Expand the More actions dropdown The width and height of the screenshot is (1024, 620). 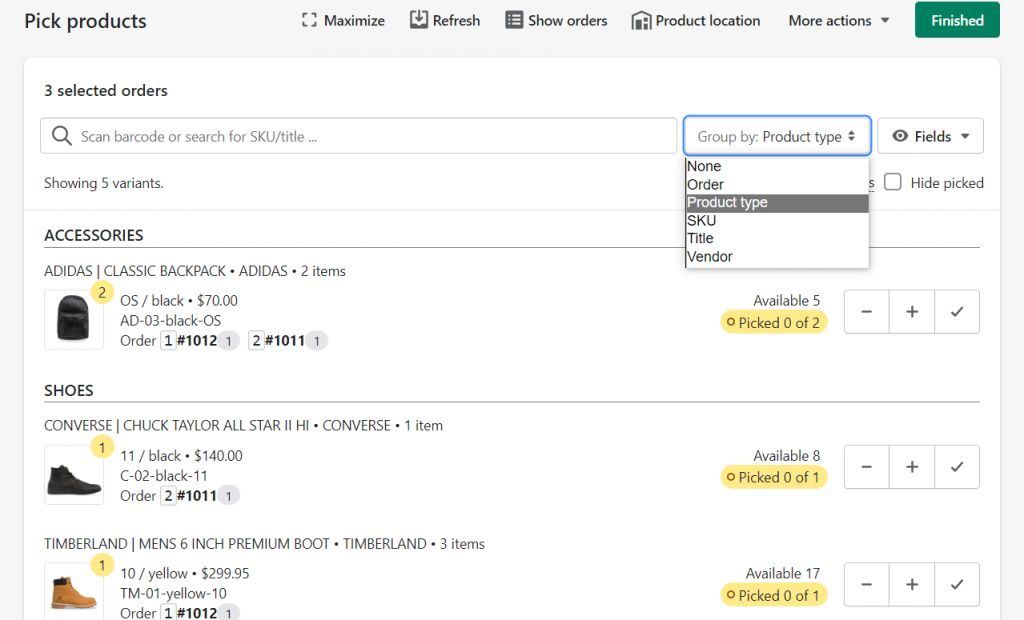click(x=838, y=19)
